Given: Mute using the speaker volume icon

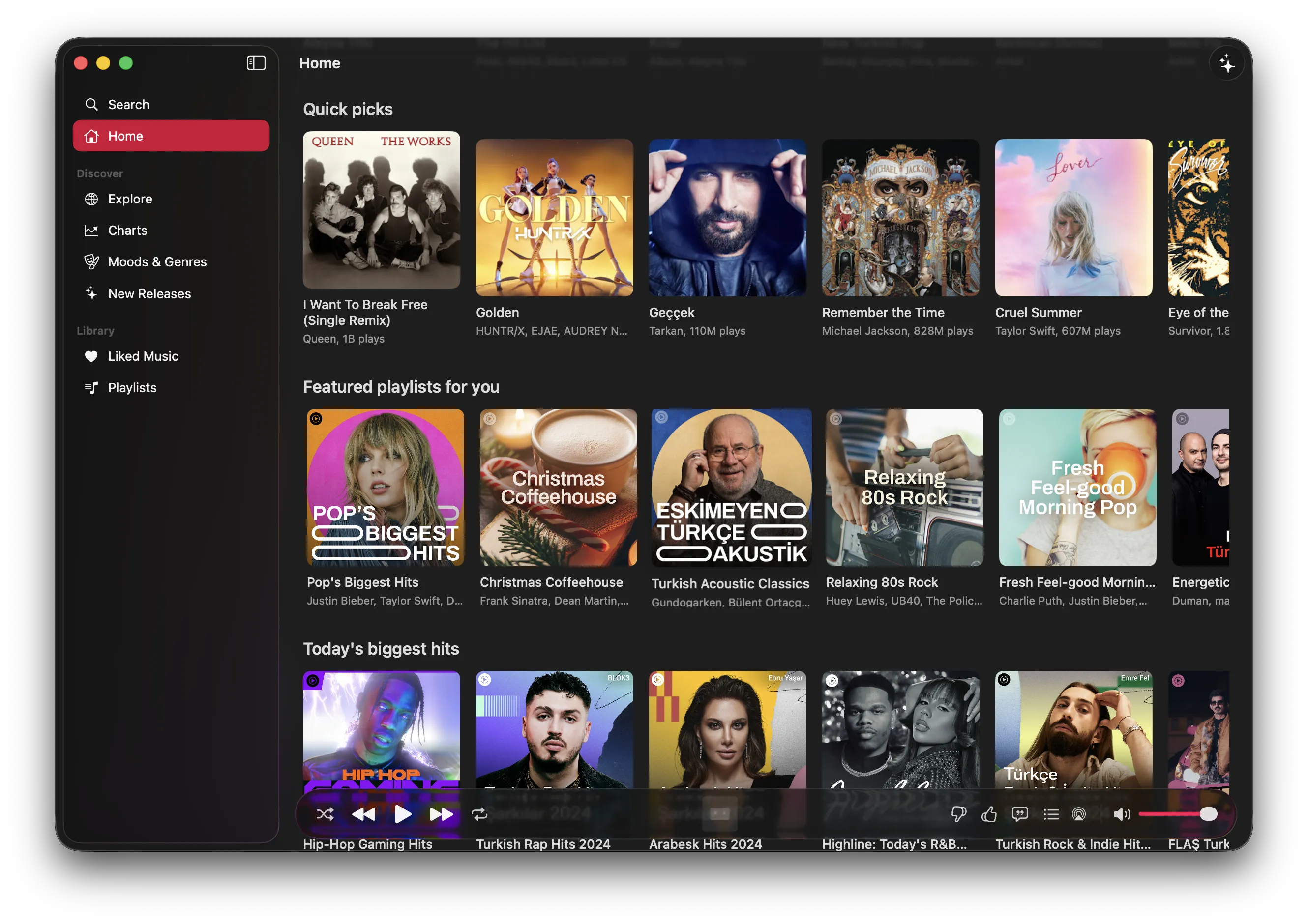Looking at the screenshot, I should (1121, 814).
